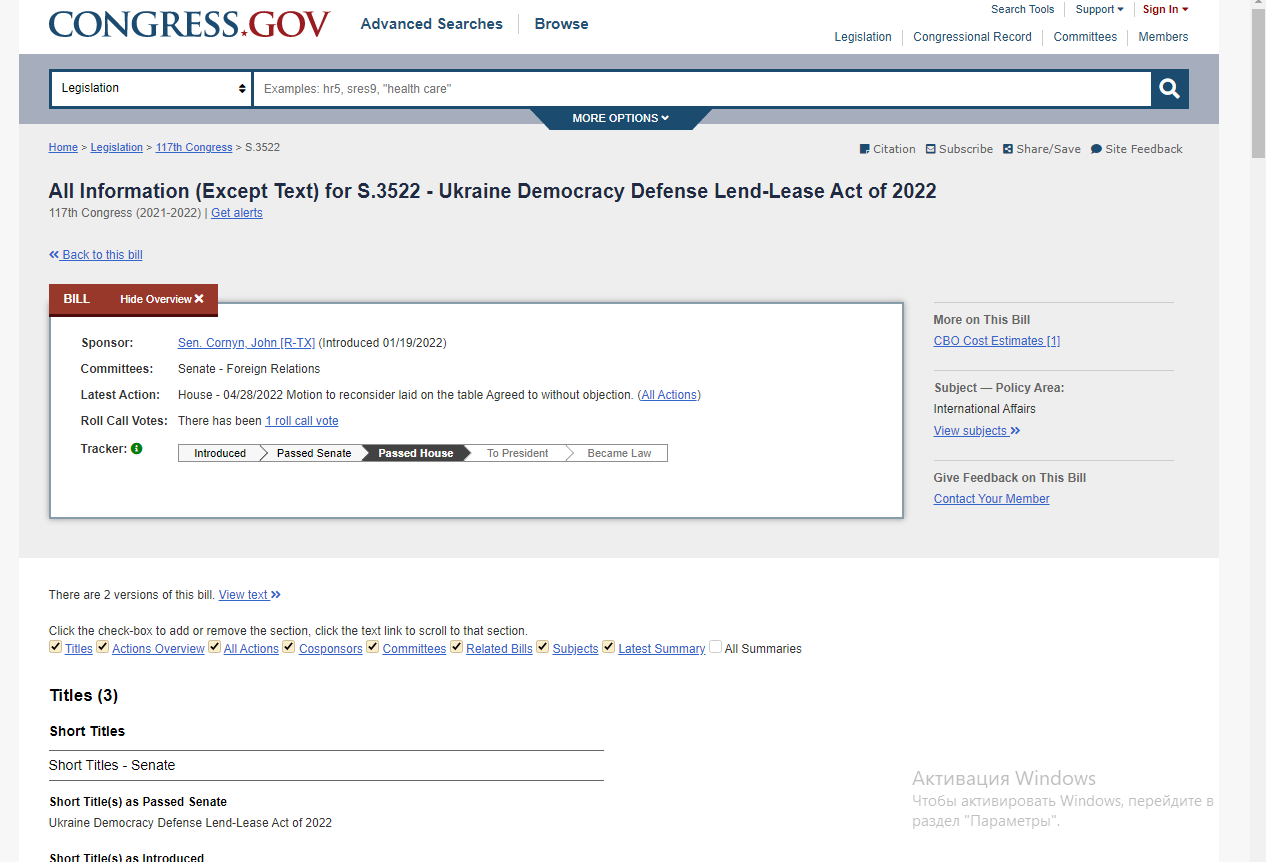Open Members top navigation link
The image size is (1266, 862).
[x=1163, y=37]
